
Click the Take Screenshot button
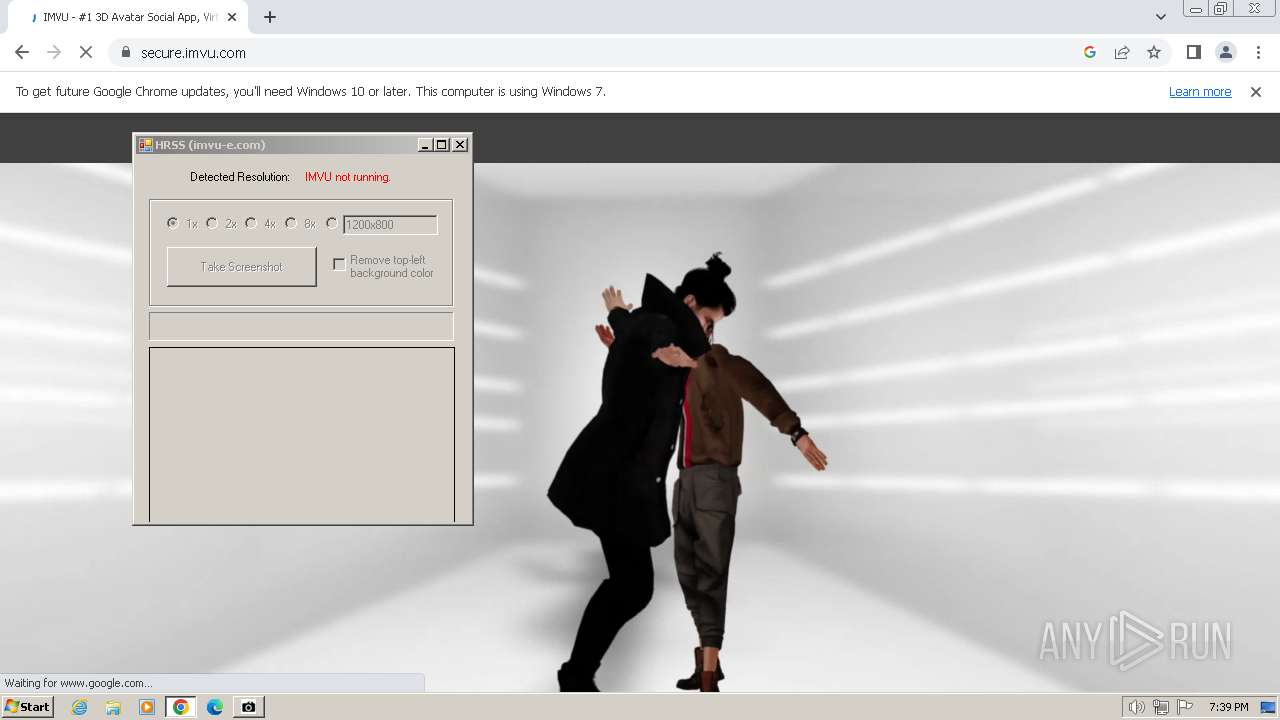[x=241, y=267]
